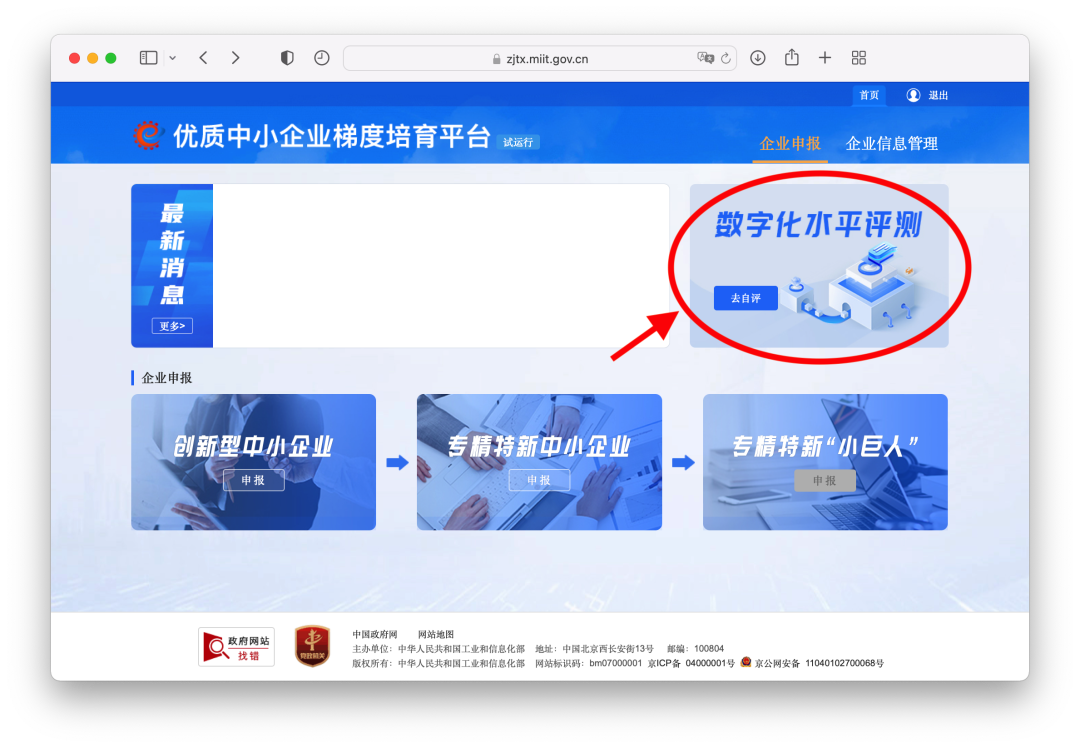Reload the page with the refresh icon
1080x748 pixels.
726,59
